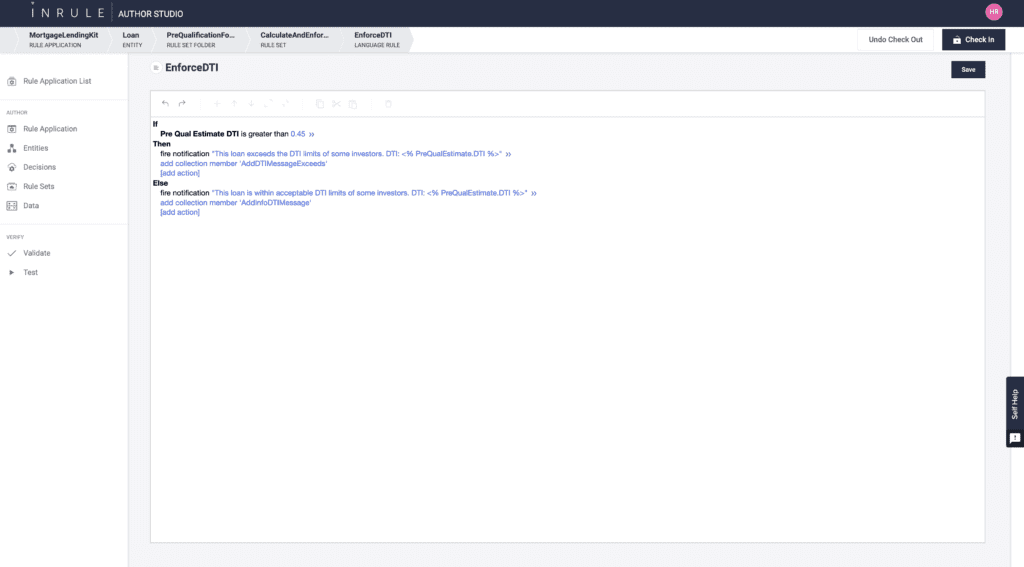The image size is (1024, 567).
Task: Click [add action] under Then block
Action: pos(180,173)
